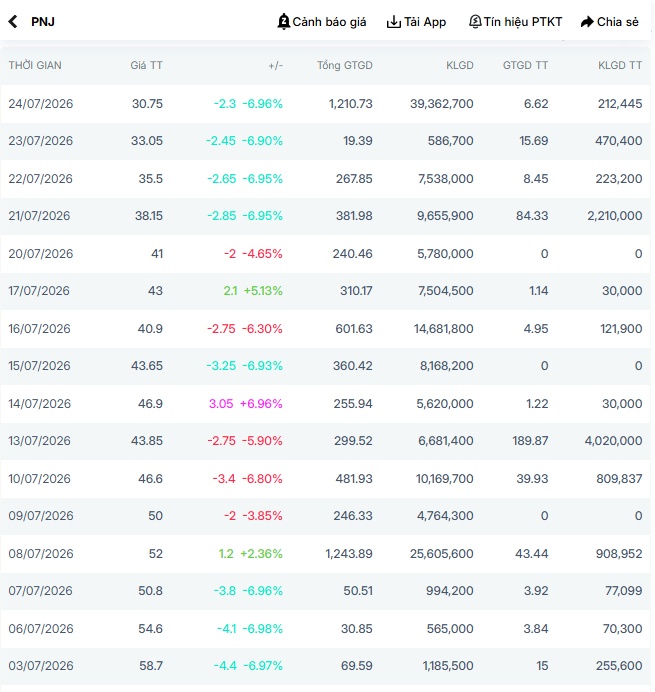655x692 pixels.
Task: Open the Cảnh báo giá price alert
Action: tap(329, 22)
